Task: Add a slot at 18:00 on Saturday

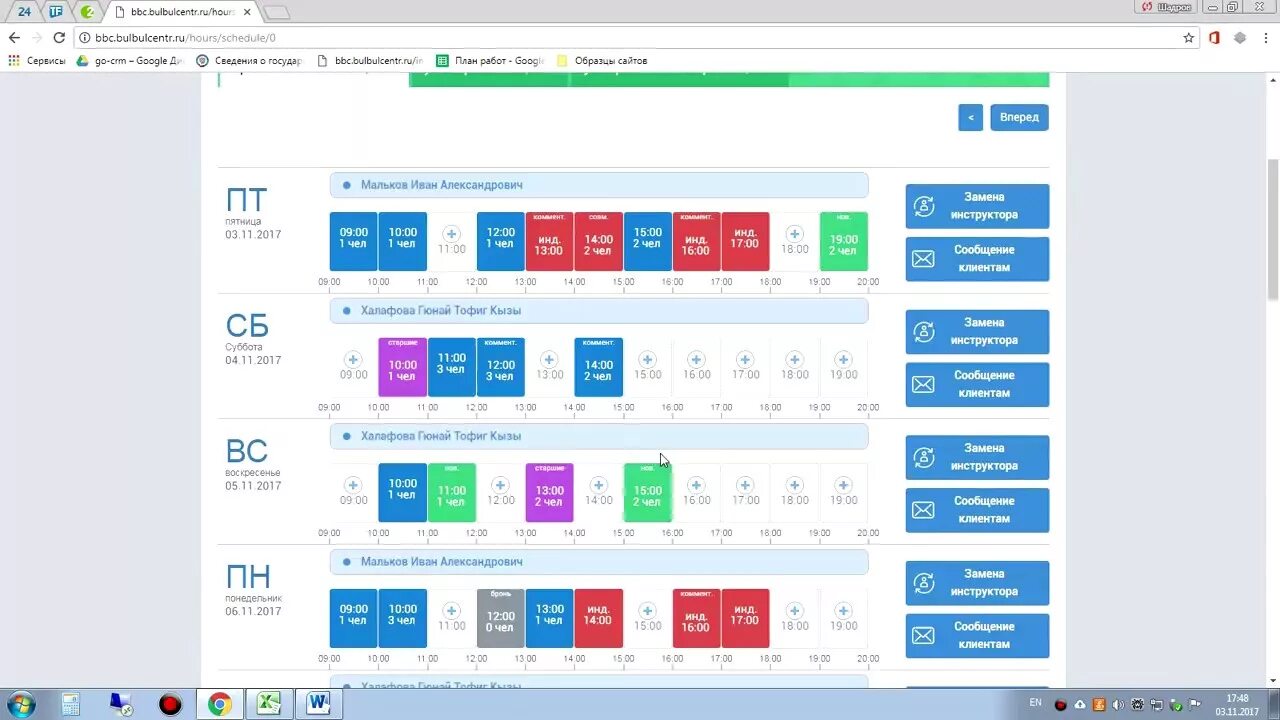Action: [794, 359]
